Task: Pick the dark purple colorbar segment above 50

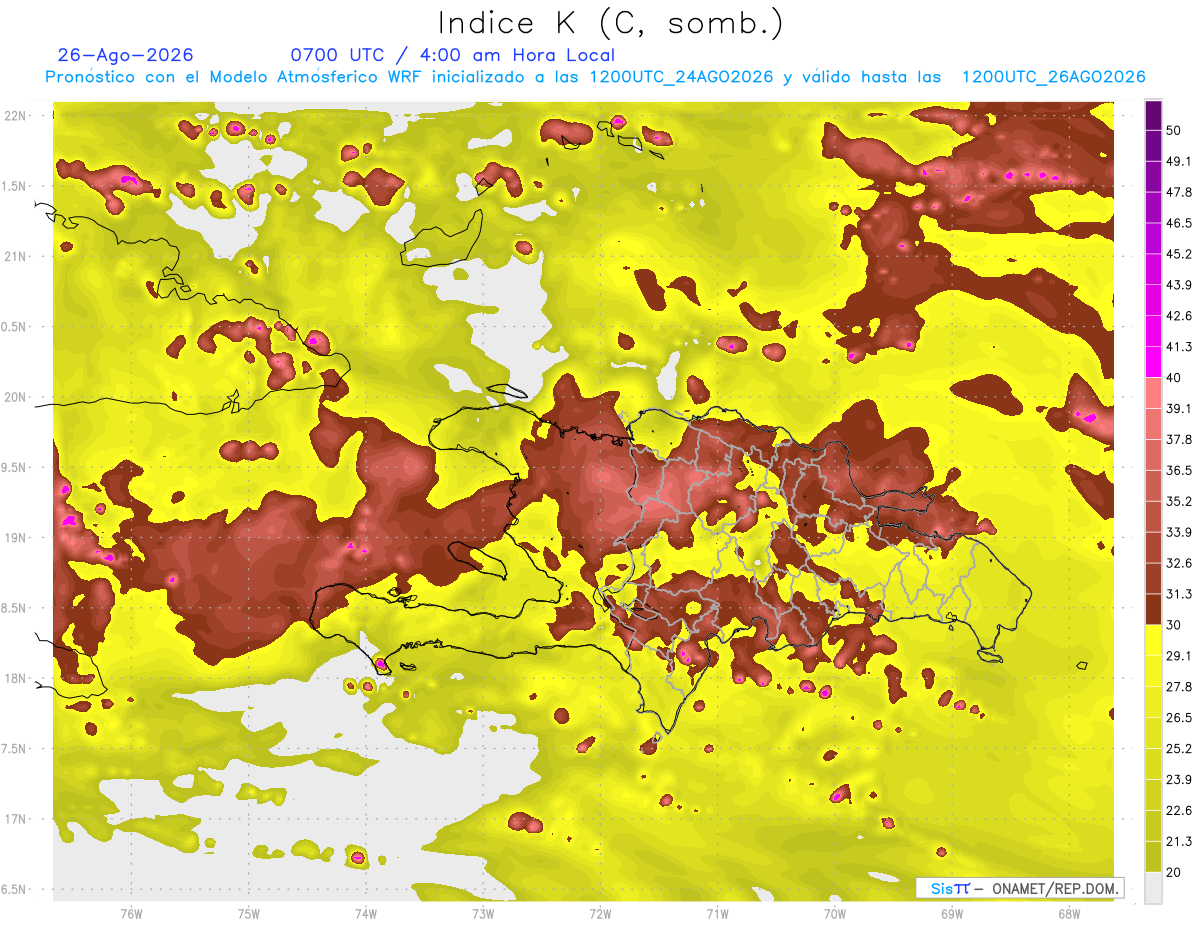Action: click(x=1153, y=116)
